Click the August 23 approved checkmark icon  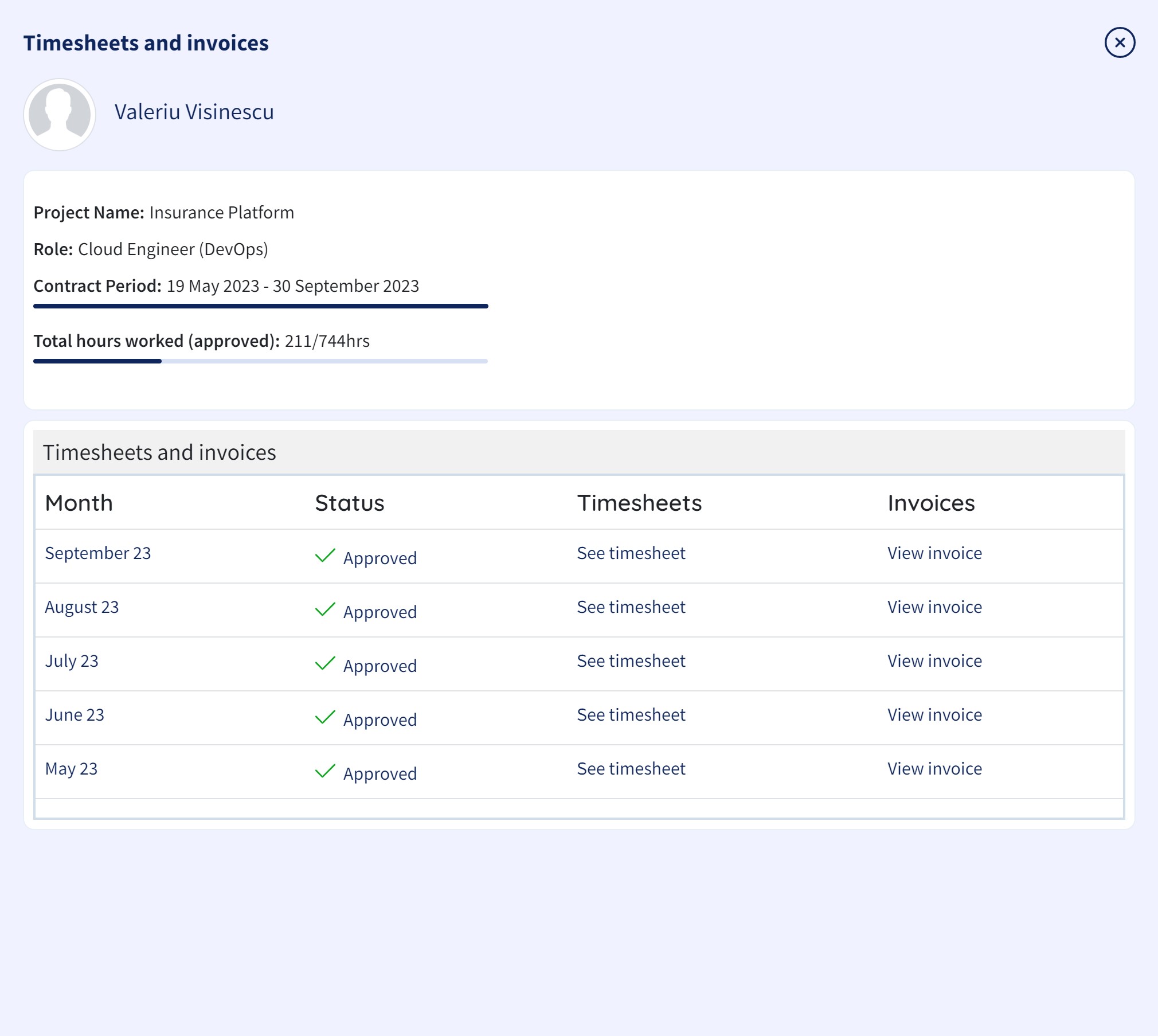[325, 609]
